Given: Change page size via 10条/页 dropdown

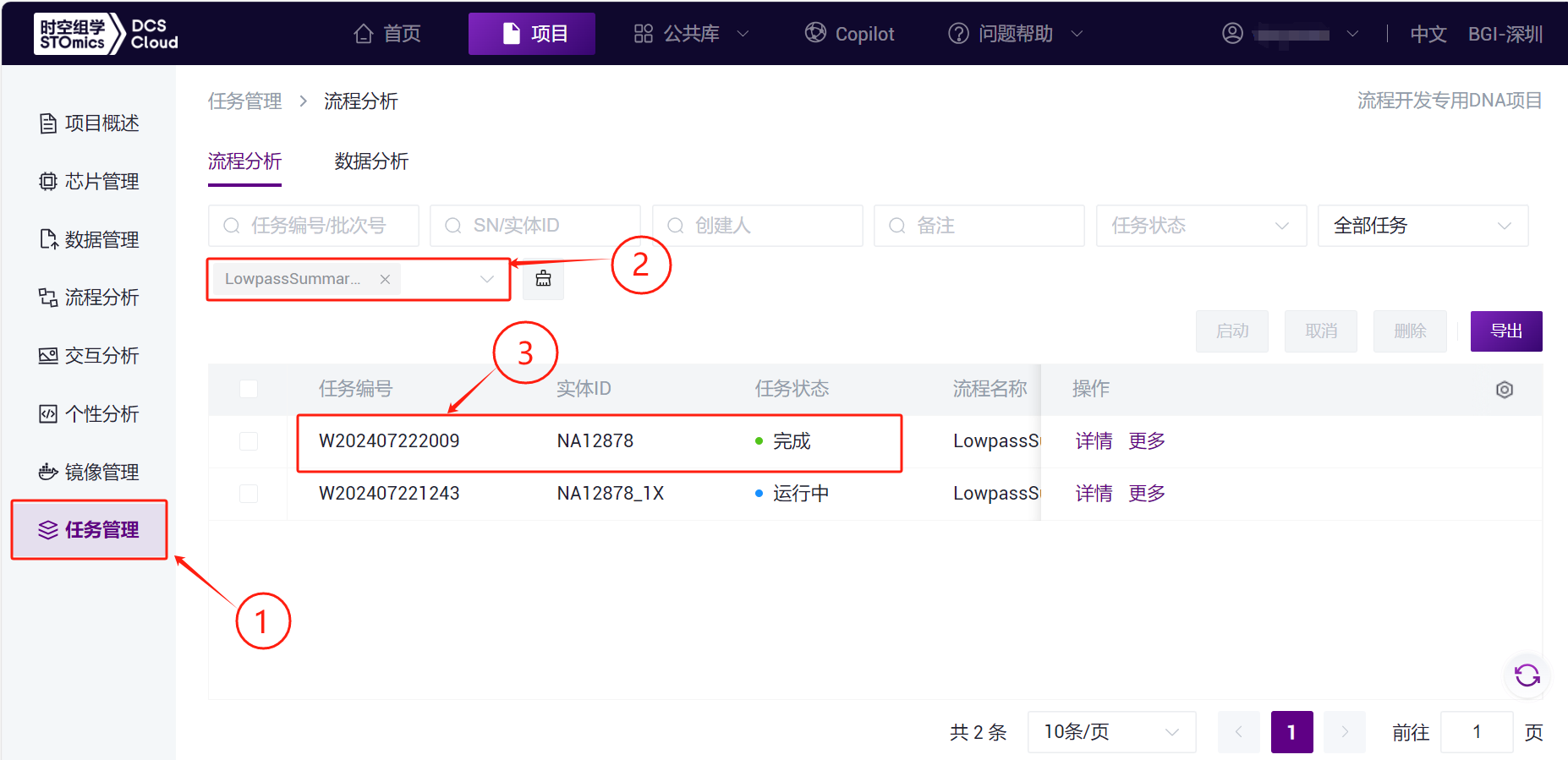Looking at the screenshot, I should 1110,732.
